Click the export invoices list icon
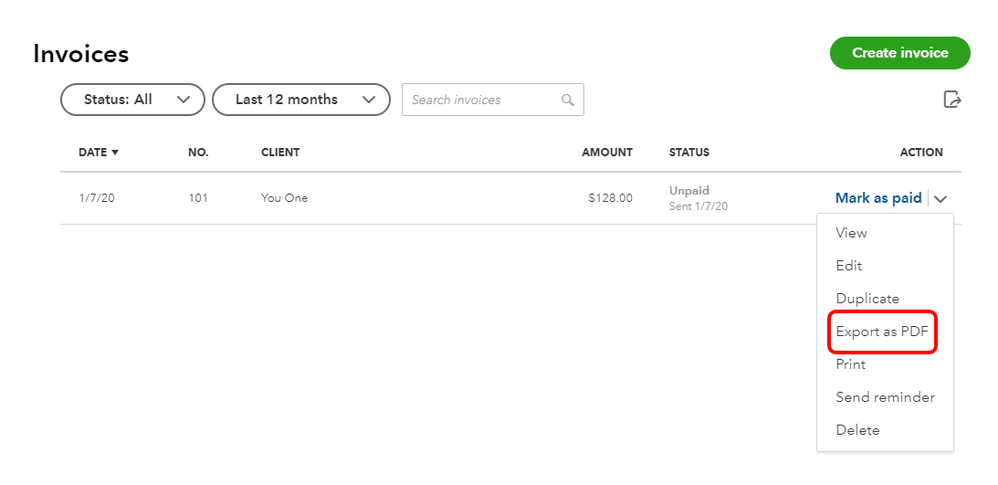The image size is (998, 485). [x=952, y=99]
